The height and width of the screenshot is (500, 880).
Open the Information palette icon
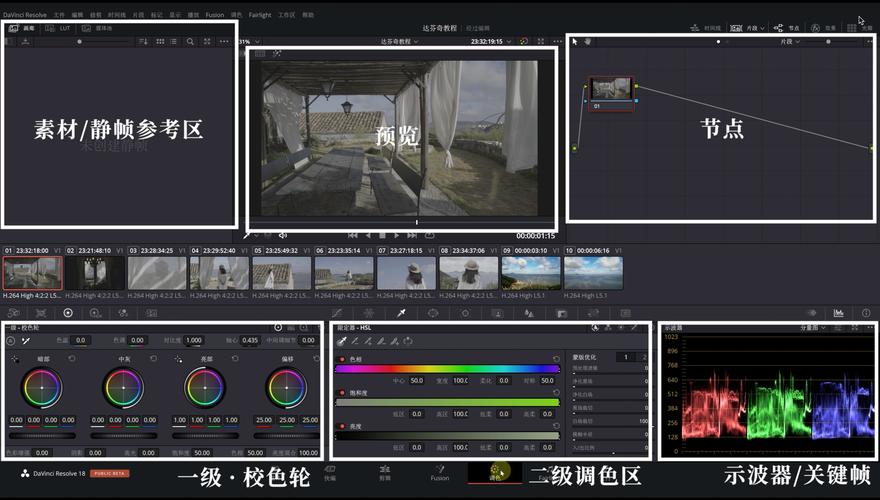pos(866,313)
